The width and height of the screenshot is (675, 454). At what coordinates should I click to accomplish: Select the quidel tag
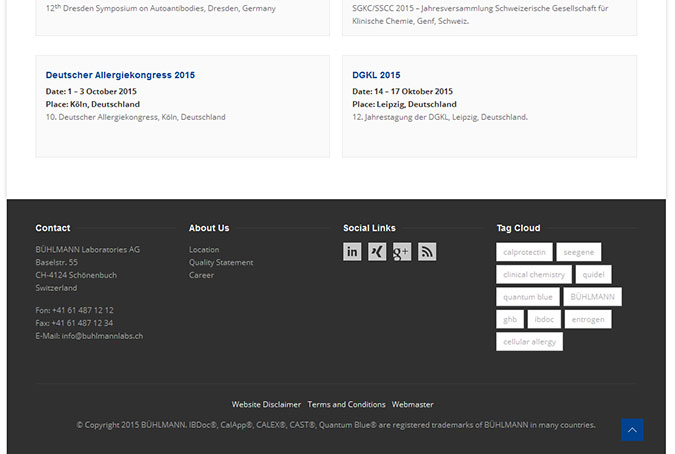click(x=593, y=274)
